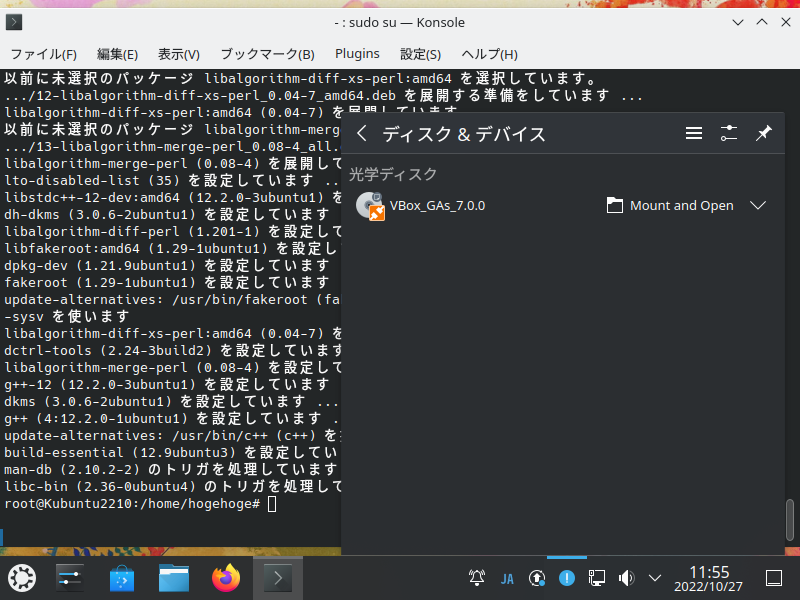Open the 設定(S) menu
Screen dimensions: 800x600
click(420, 54)
